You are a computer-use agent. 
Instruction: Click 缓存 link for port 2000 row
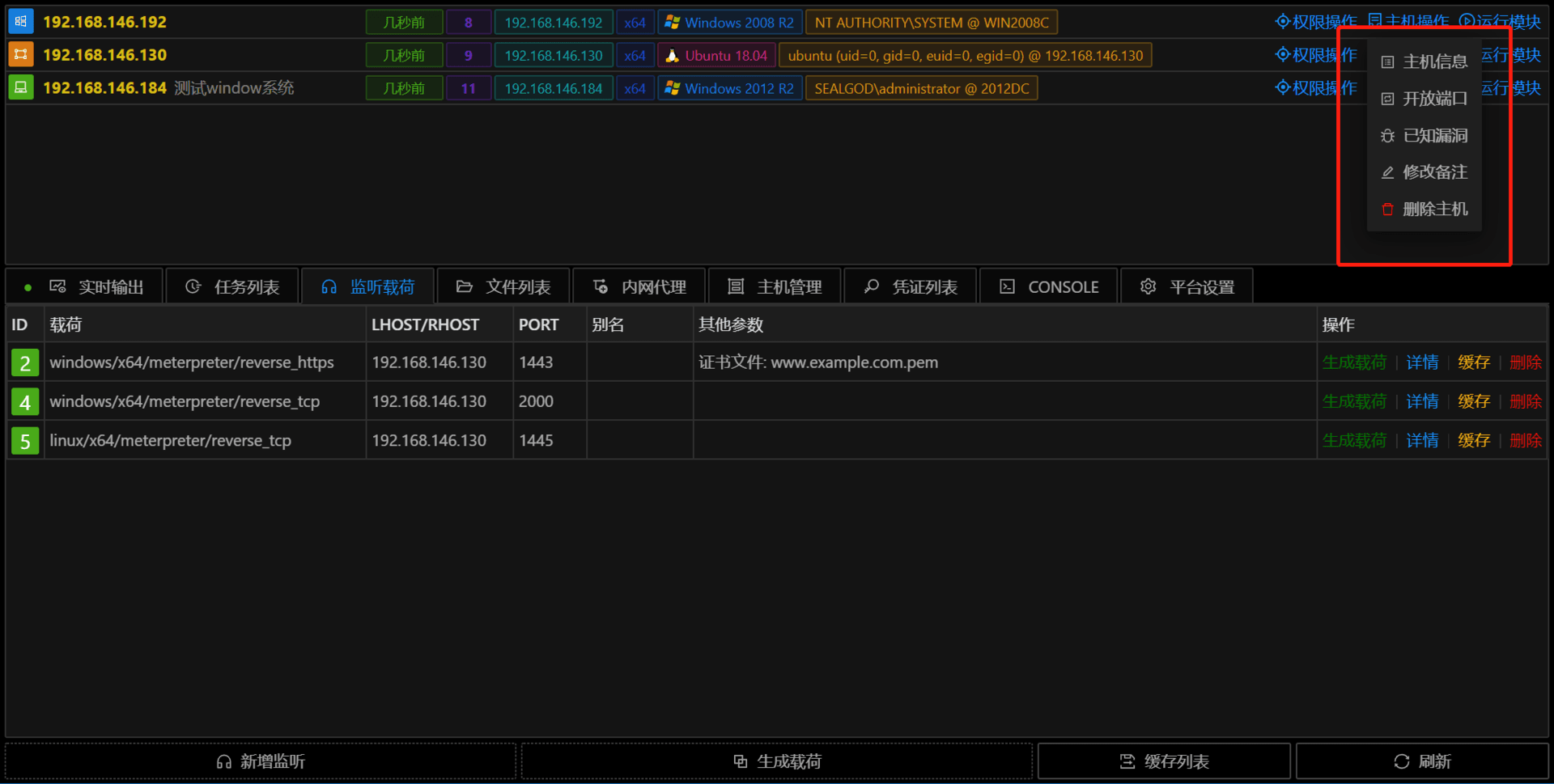1474,401
